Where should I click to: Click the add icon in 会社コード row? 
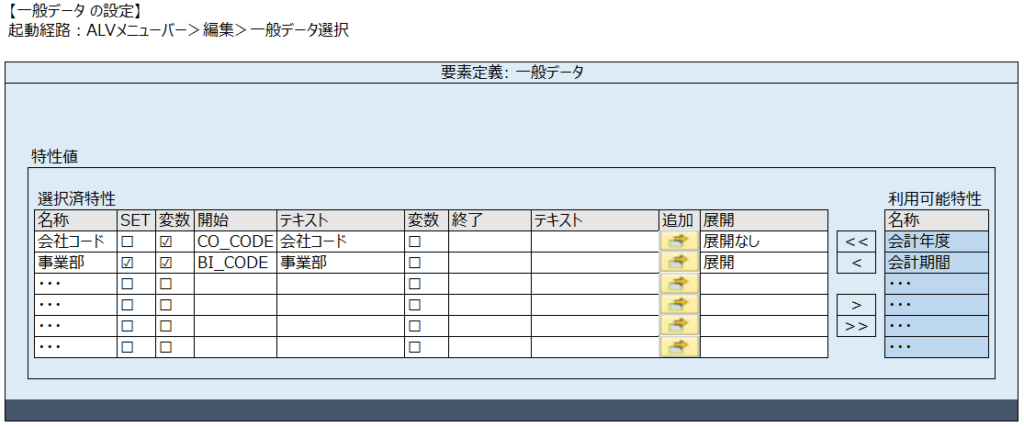coord(679,241)
